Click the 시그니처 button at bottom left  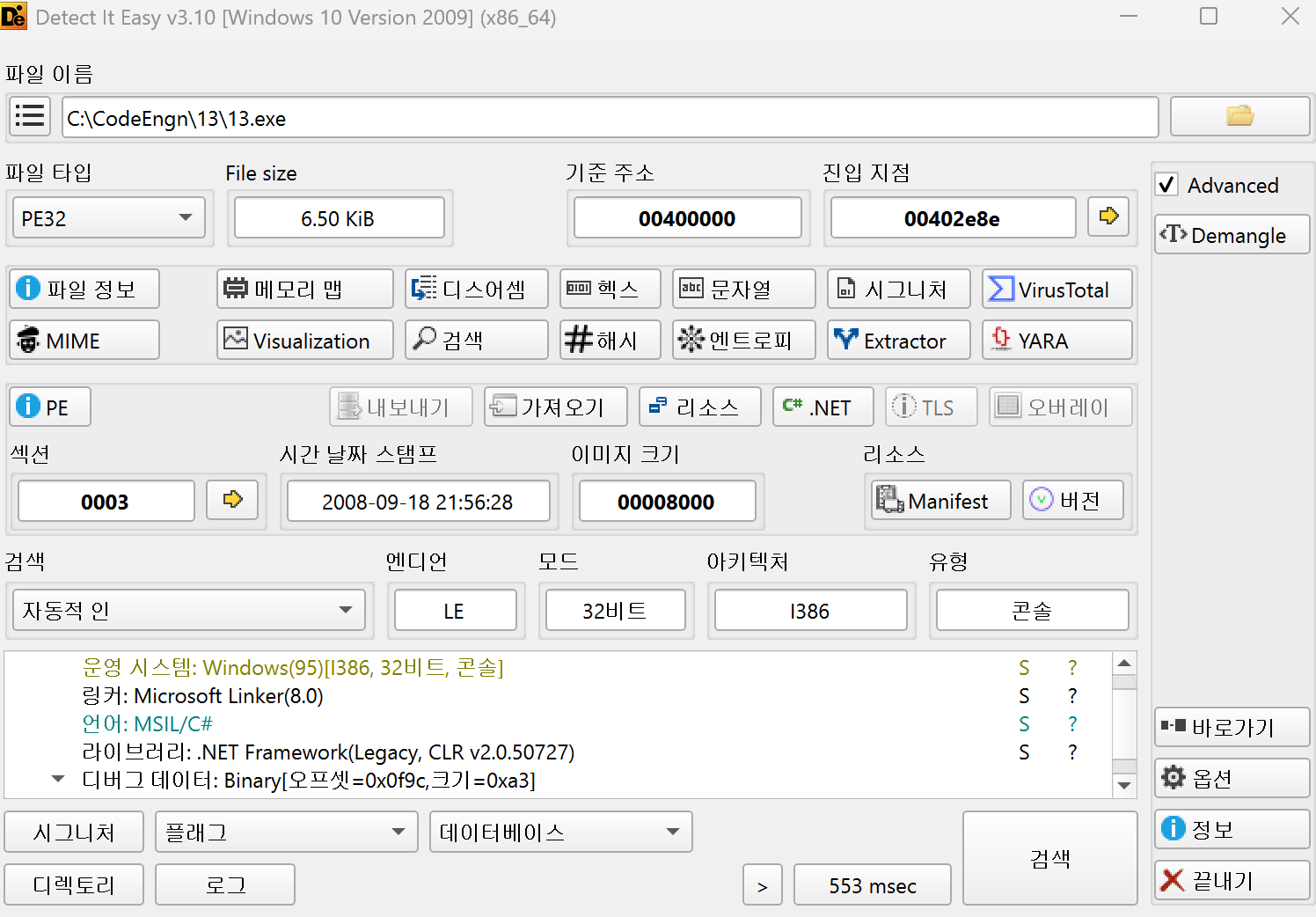tap(74, 832)
